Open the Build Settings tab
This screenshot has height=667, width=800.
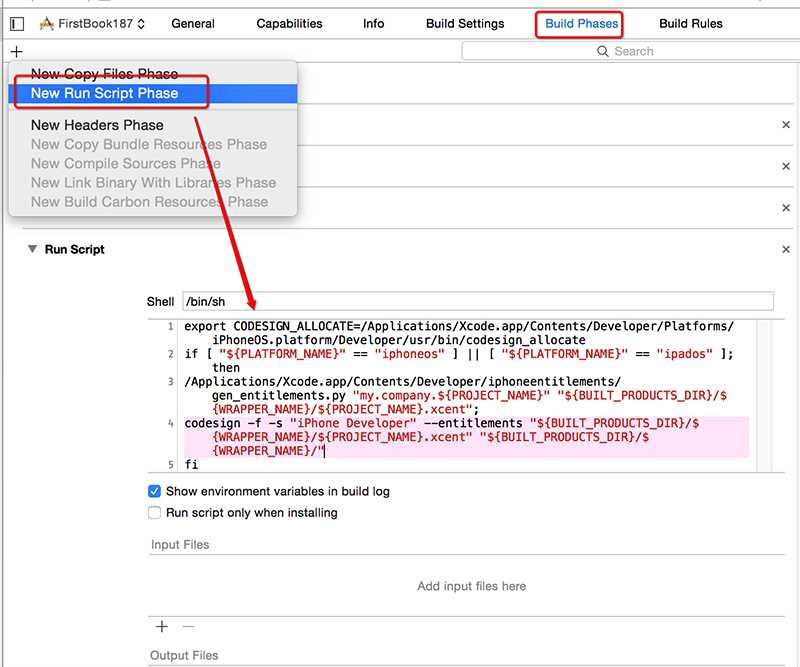point(465,23)
